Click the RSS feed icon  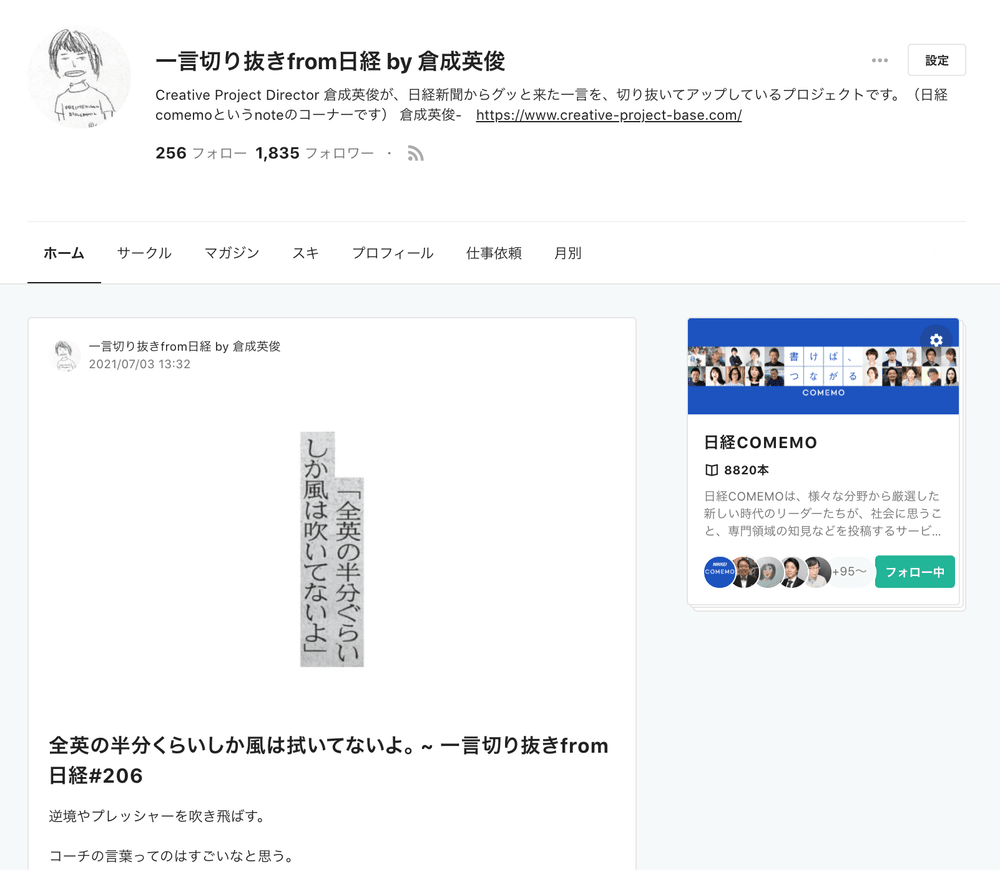pyautogui.click(x=415, y=154)
